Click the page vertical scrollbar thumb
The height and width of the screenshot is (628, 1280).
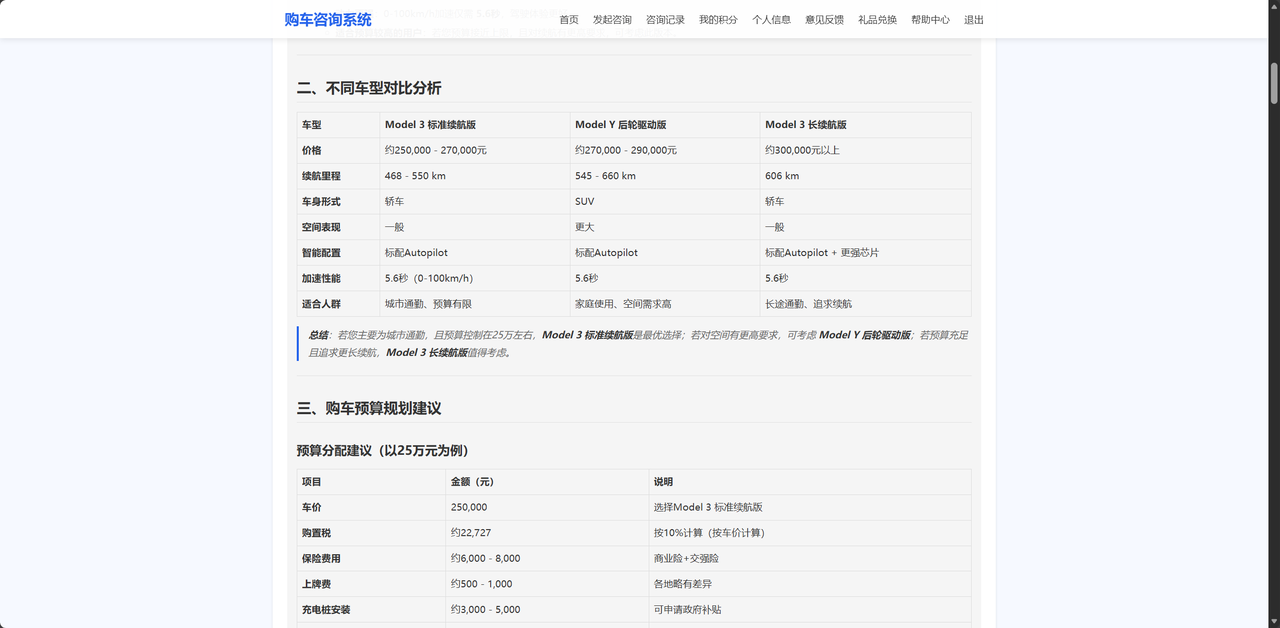(x=1274, y=83)
